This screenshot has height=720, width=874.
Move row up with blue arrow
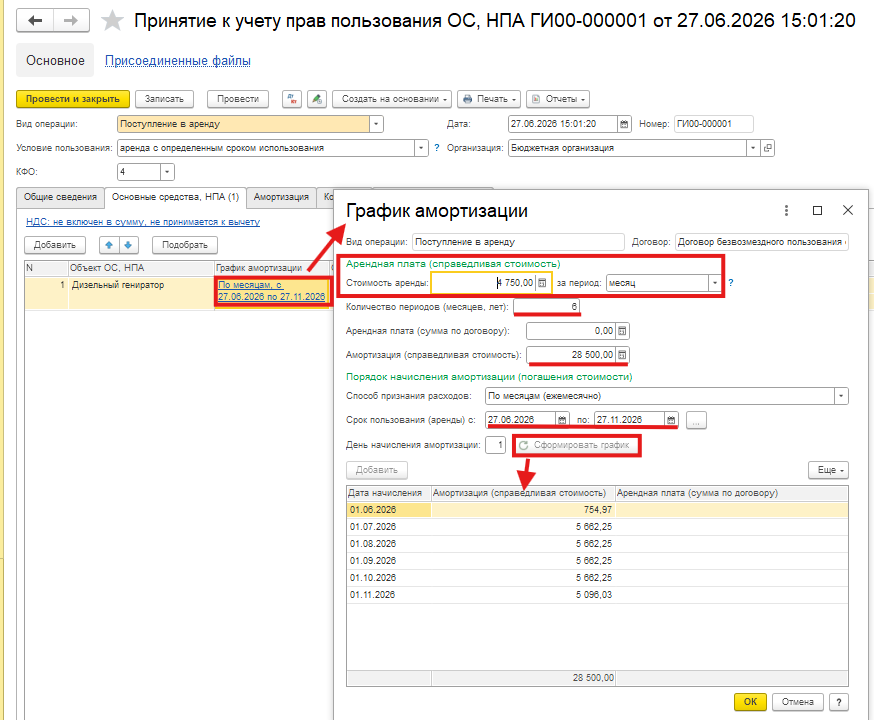[109, 245]
